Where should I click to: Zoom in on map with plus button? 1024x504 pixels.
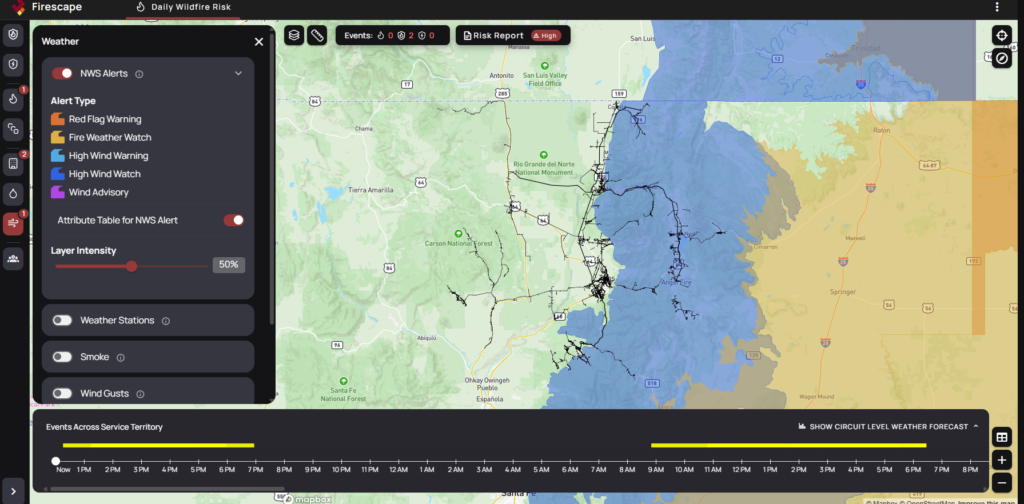pos(1001,460)
